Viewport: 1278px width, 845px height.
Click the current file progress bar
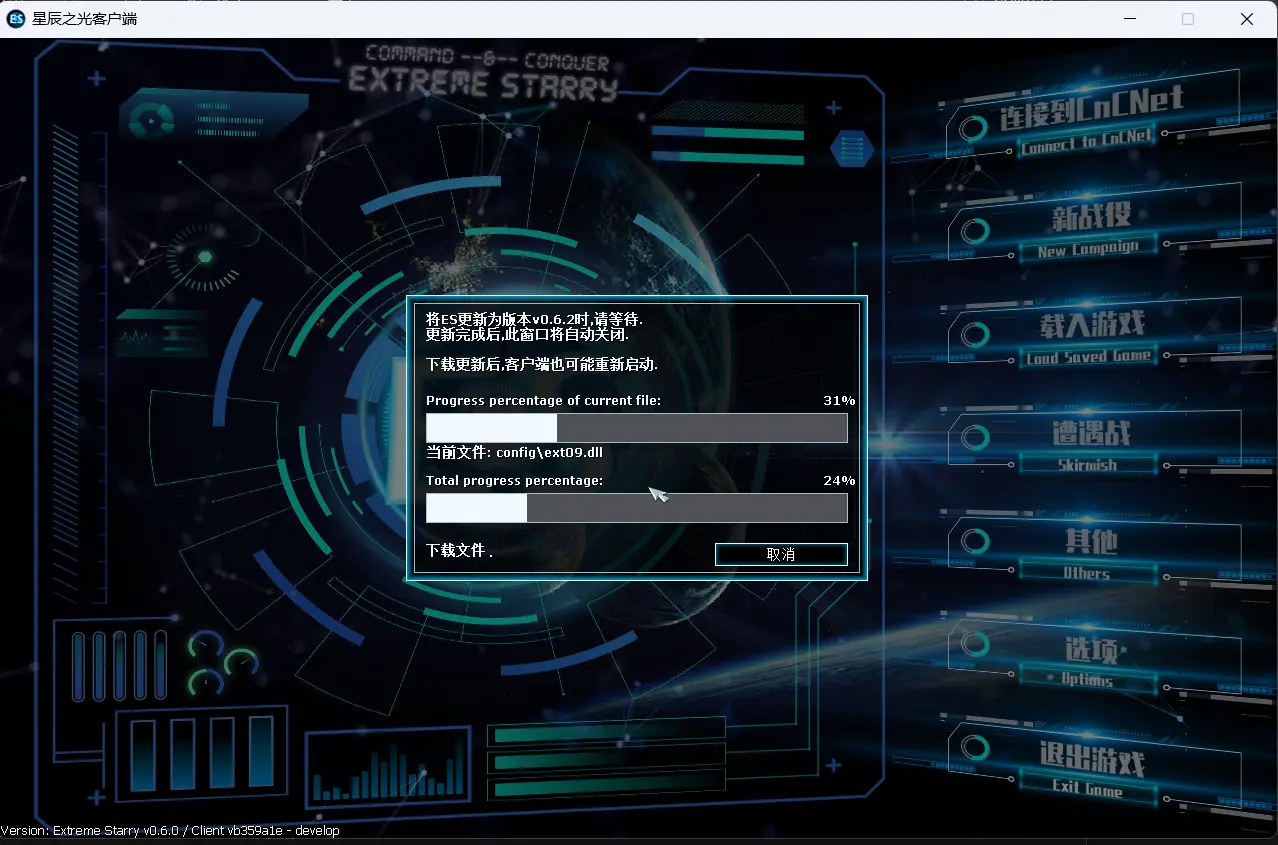636,428
